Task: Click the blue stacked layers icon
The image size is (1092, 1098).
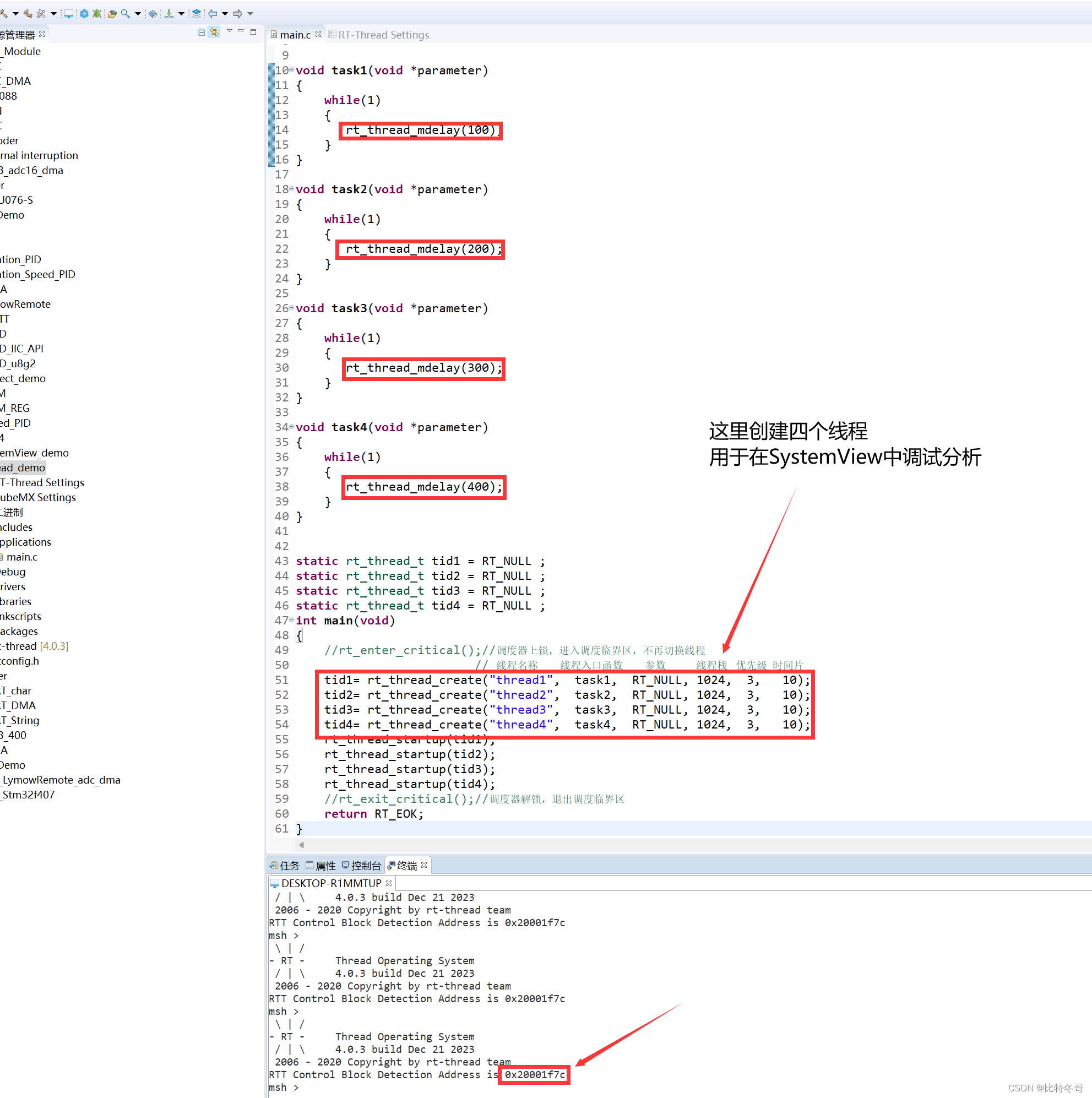Action: [197, 14]
